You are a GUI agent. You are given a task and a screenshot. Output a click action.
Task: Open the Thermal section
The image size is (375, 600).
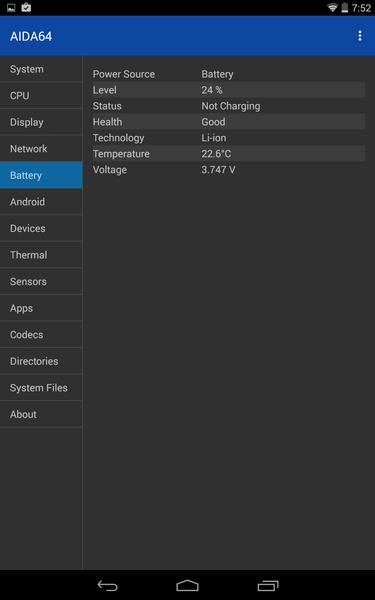(x=41, y=255)
